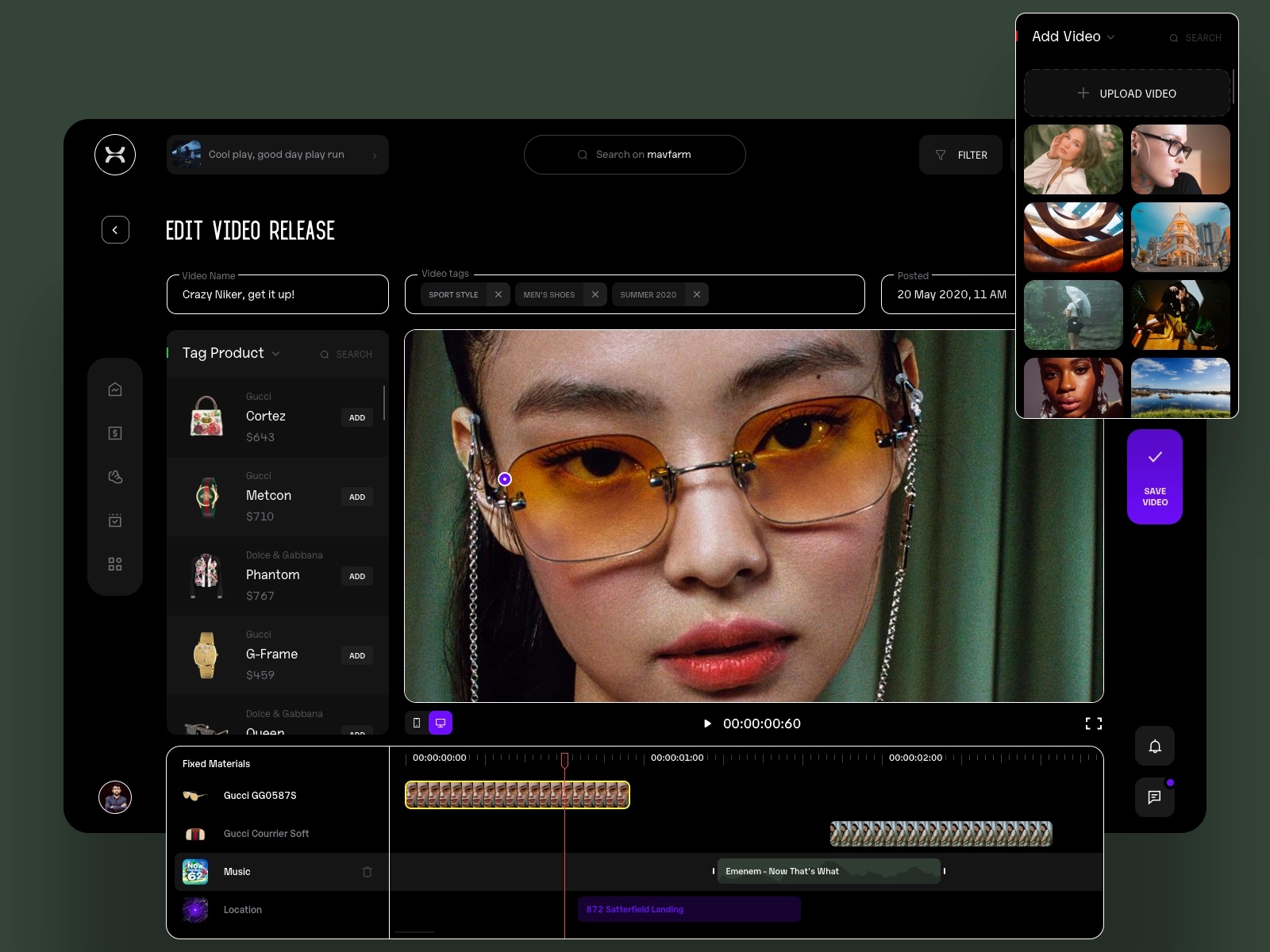Click the mavfarm logo icon
The width and height of the screenshot is (1270, 952).
pos(115,155)
